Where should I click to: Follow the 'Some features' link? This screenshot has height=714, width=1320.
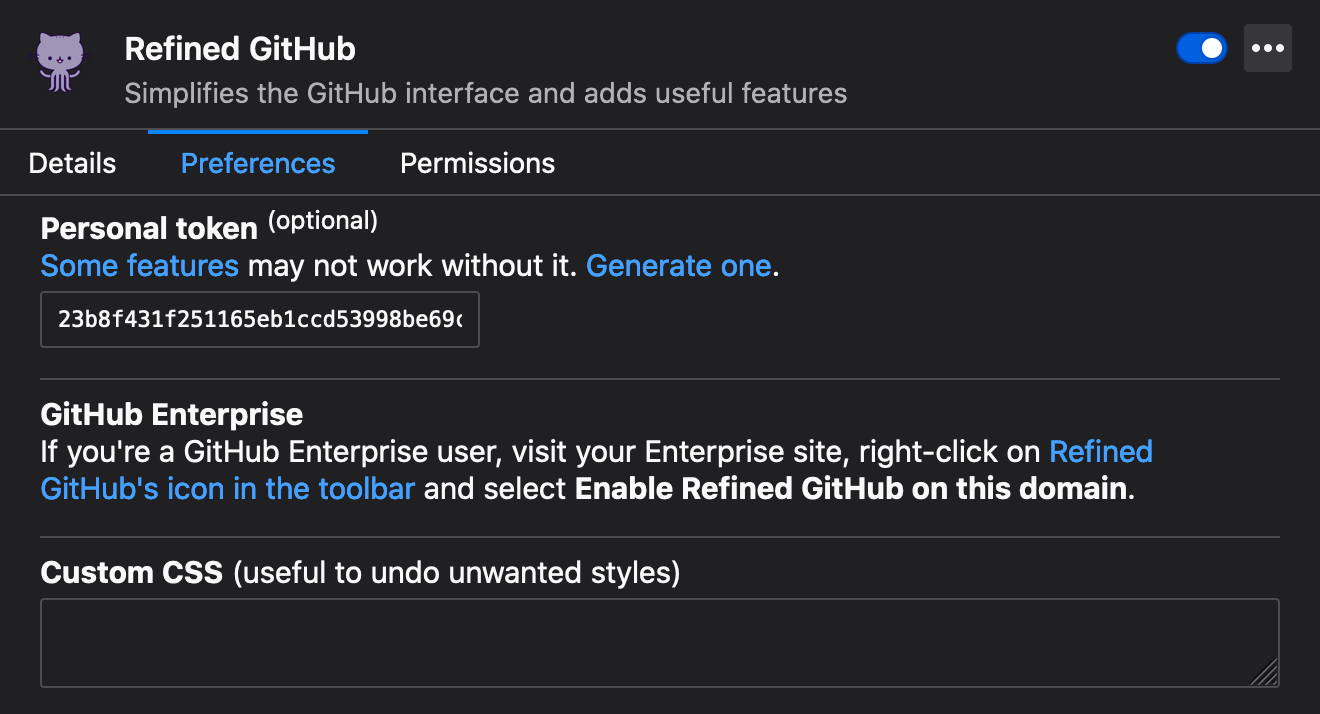(139, 266)
